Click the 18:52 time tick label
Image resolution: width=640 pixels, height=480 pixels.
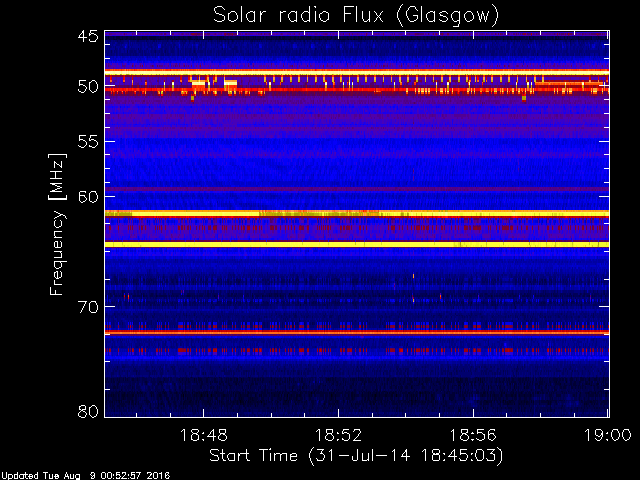tap(338, 436)
